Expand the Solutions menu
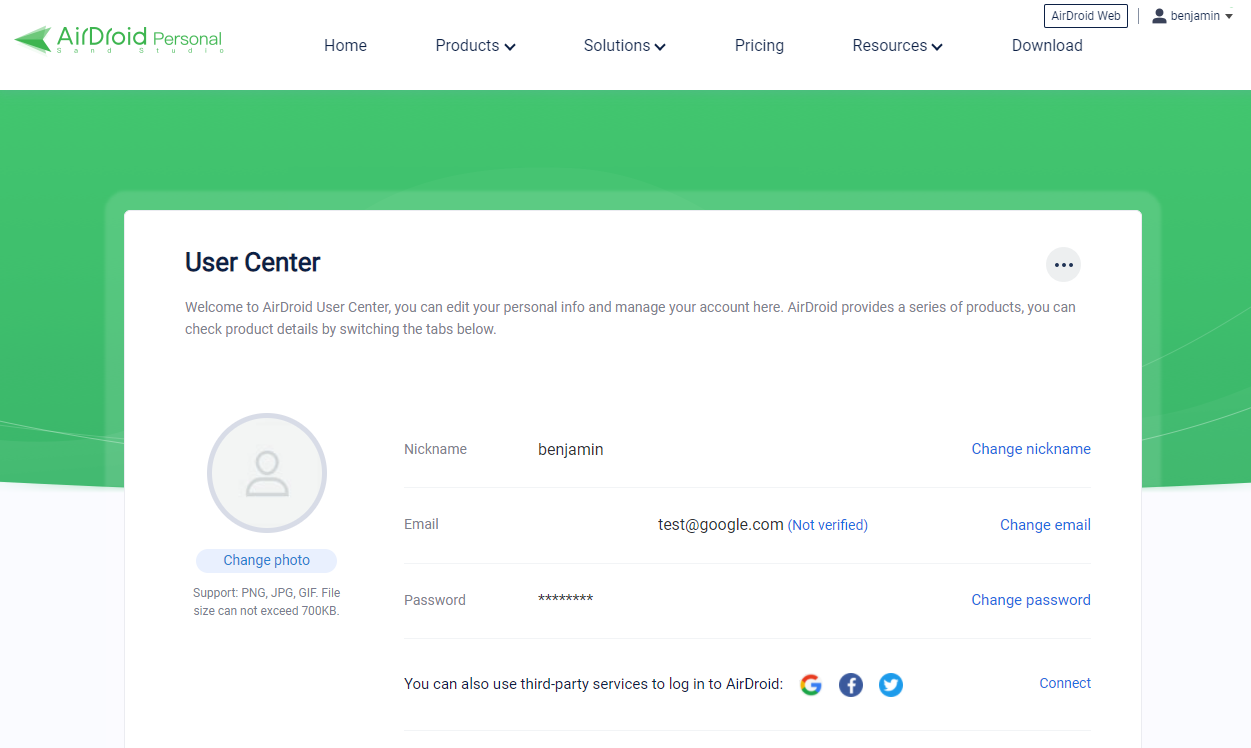1251x748 pixels. point(624,45)
